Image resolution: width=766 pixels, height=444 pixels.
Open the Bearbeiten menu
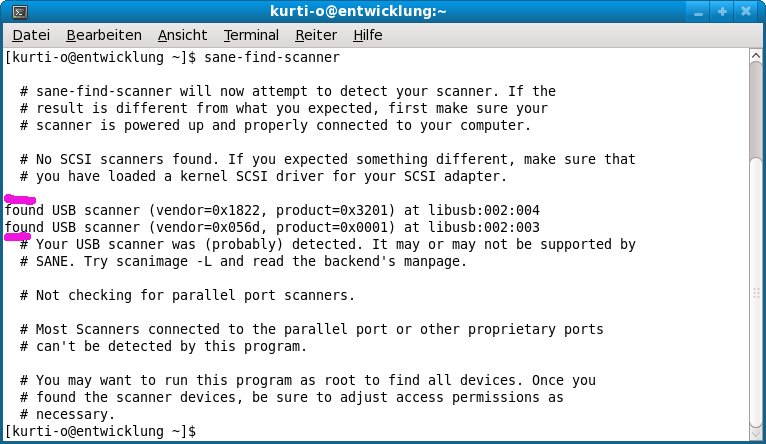tap(104, 35)
